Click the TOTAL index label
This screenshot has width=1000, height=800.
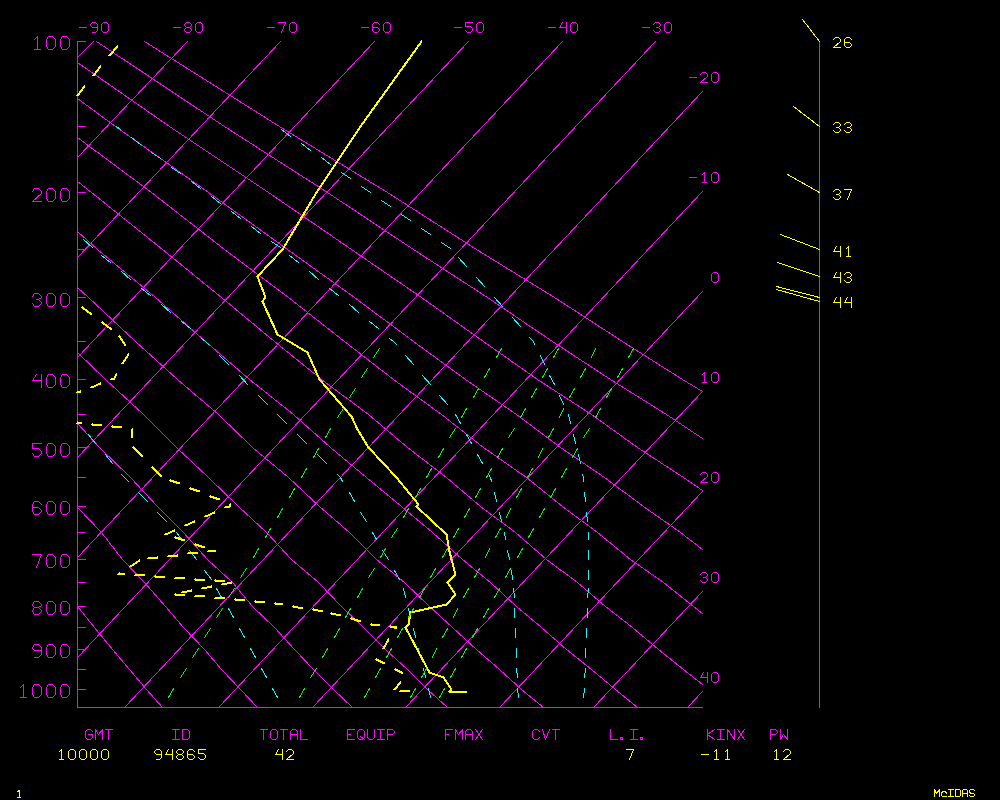coord(284,735)
